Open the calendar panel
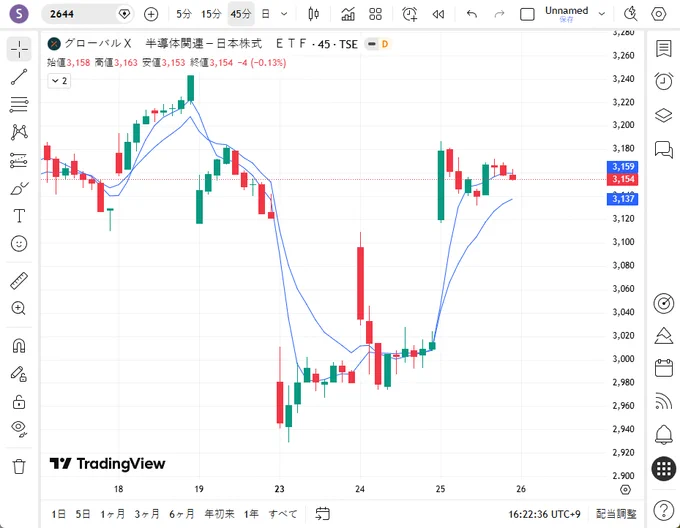The width and height of the screenshot is (680, 528). [664, 368]
